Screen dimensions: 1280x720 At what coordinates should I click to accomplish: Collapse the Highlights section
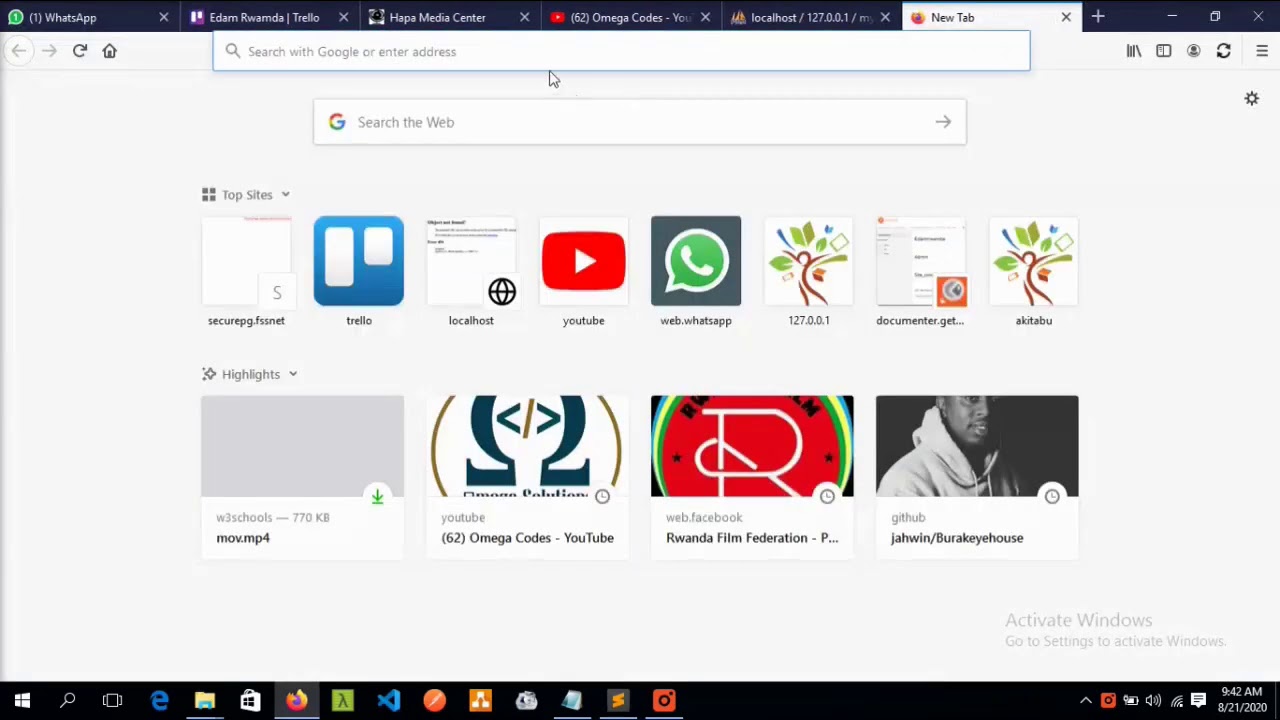pos(250,374)
